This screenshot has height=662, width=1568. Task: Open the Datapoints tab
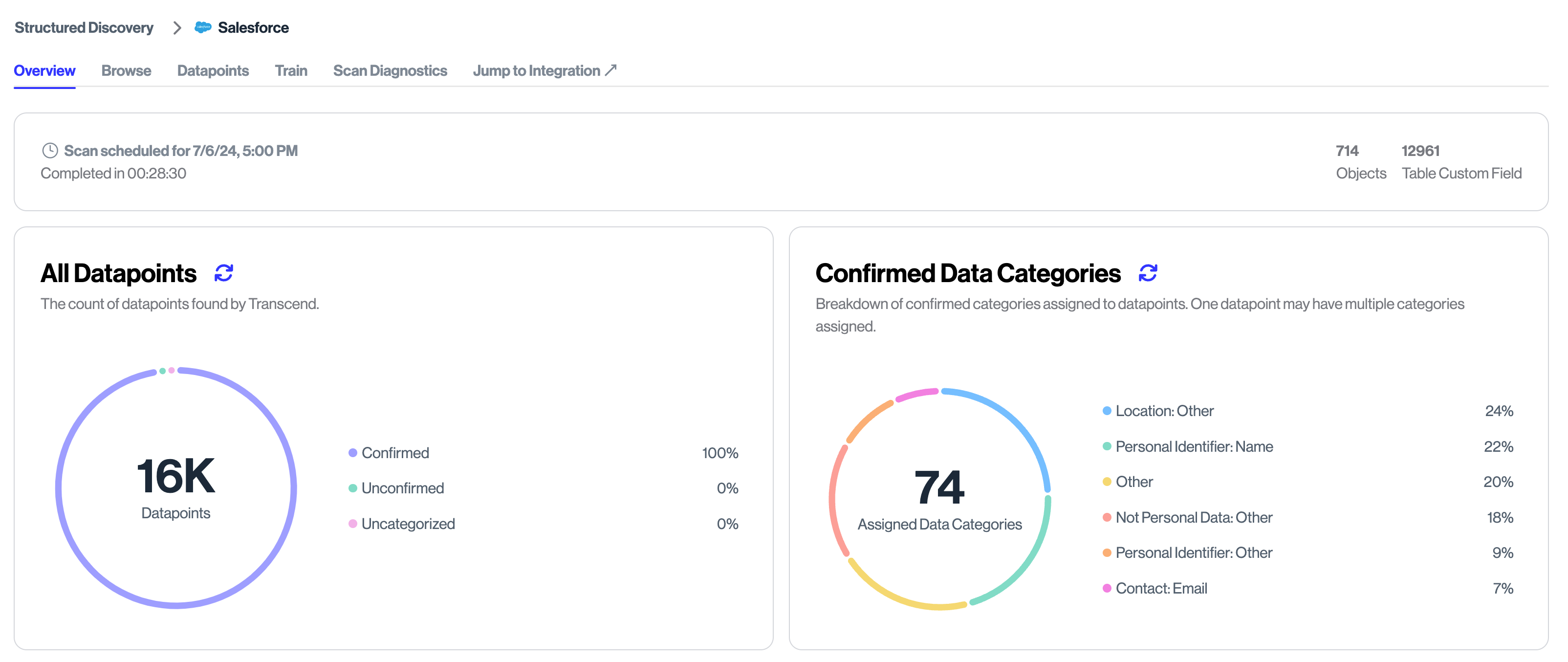213,70
